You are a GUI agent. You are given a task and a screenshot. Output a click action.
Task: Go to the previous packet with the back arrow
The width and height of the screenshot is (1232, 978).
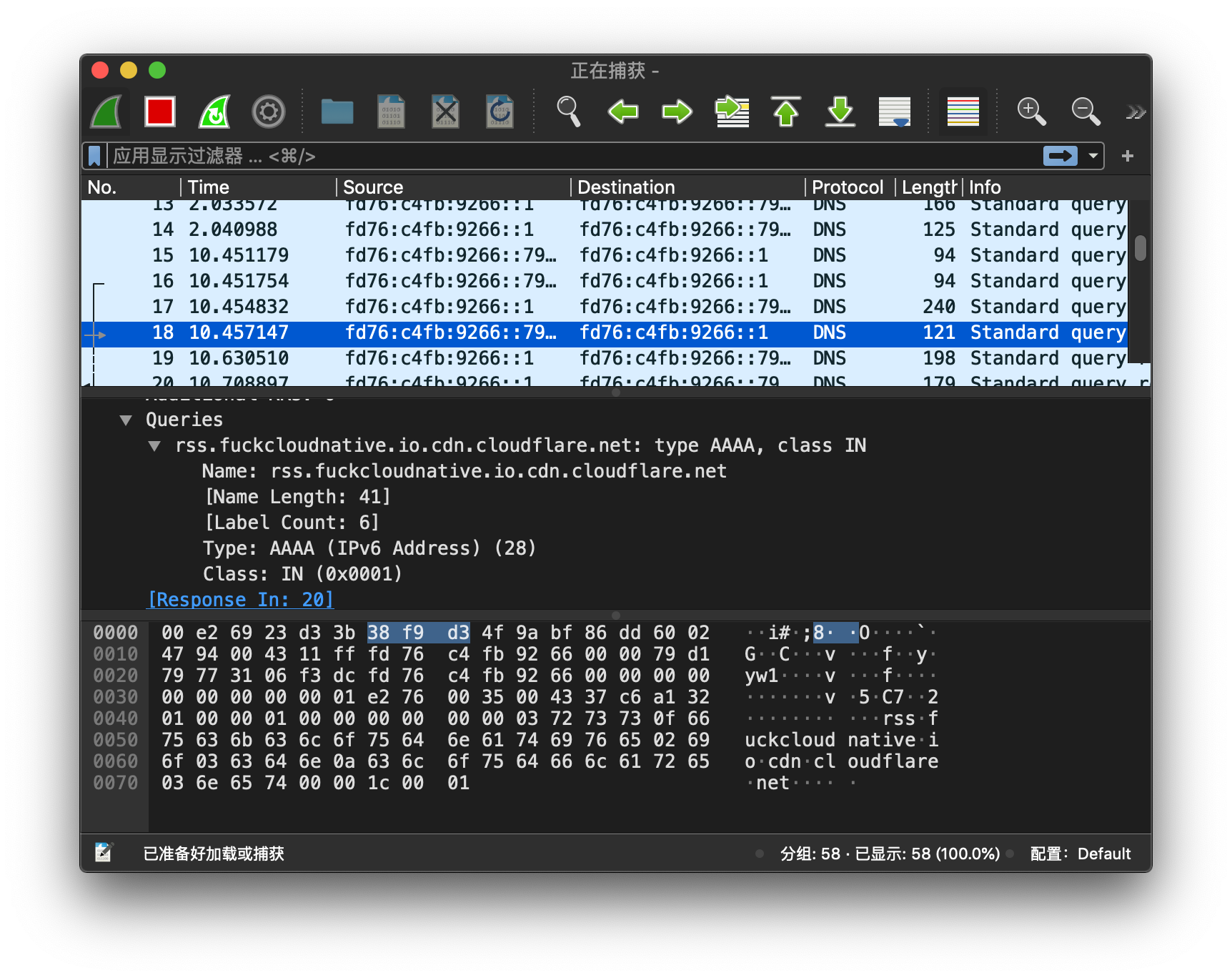pyautogui.click(x=622, y=112)
